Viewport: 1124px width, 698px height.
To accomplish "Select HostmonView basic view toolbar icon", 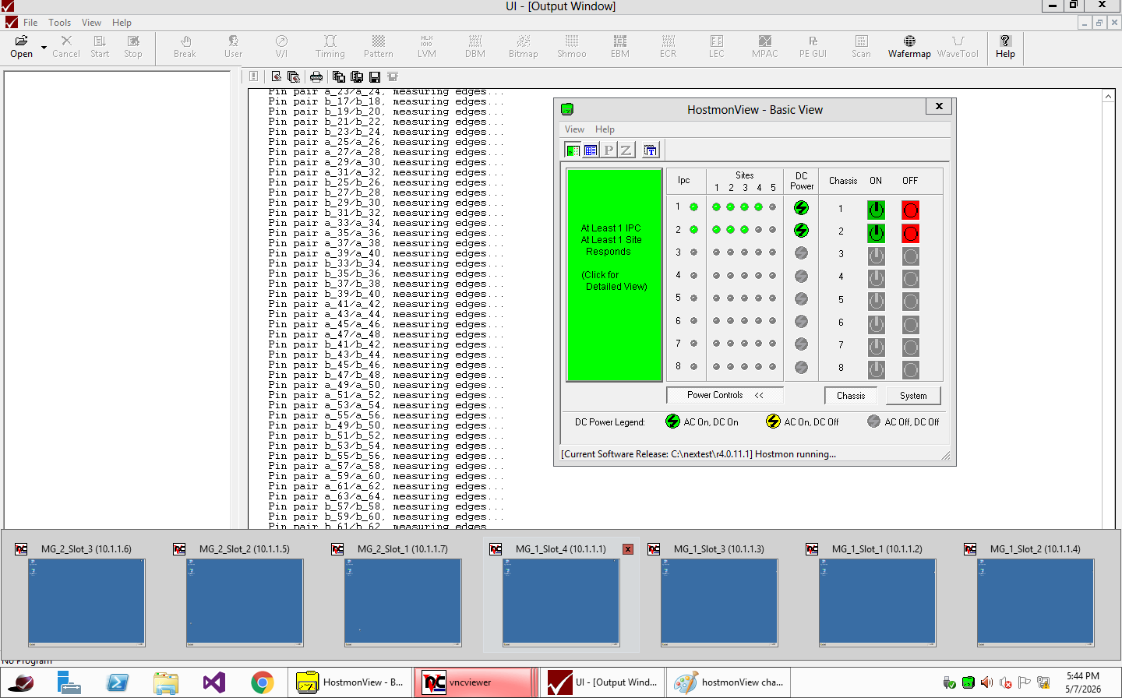I will click(573, 150).
